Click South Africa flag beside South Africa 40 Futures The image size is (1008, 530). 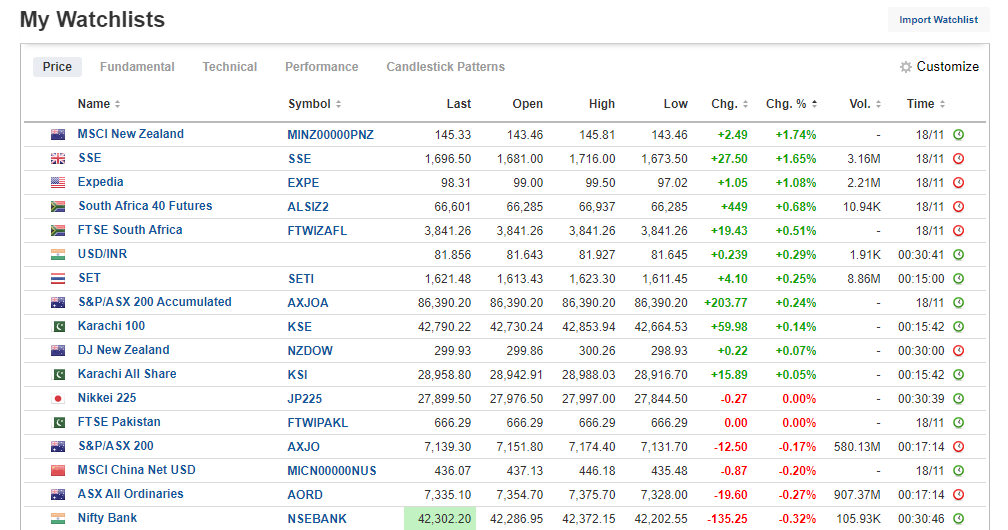pos(58,206)
